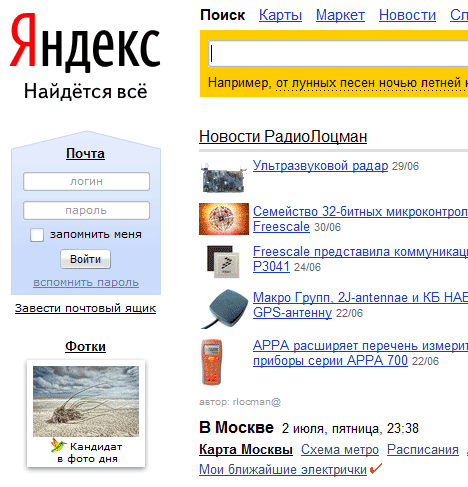Click the hummingbird photo-of-the-day icon

[58, 445]
